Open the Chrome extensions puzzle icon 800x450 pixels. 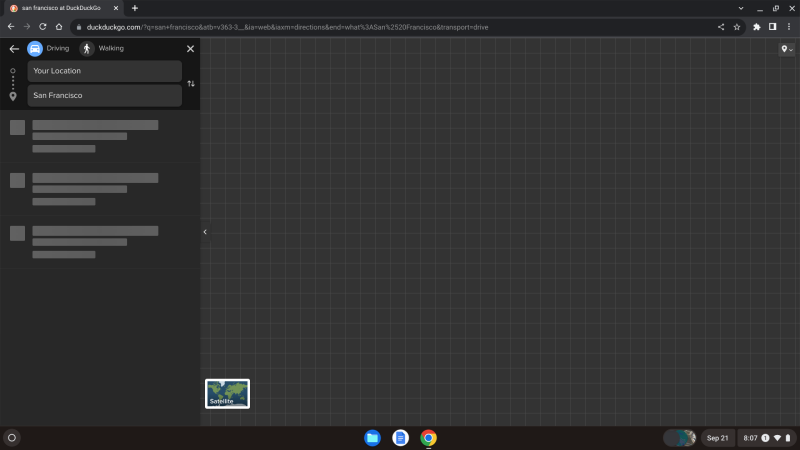tap(757, 27)
